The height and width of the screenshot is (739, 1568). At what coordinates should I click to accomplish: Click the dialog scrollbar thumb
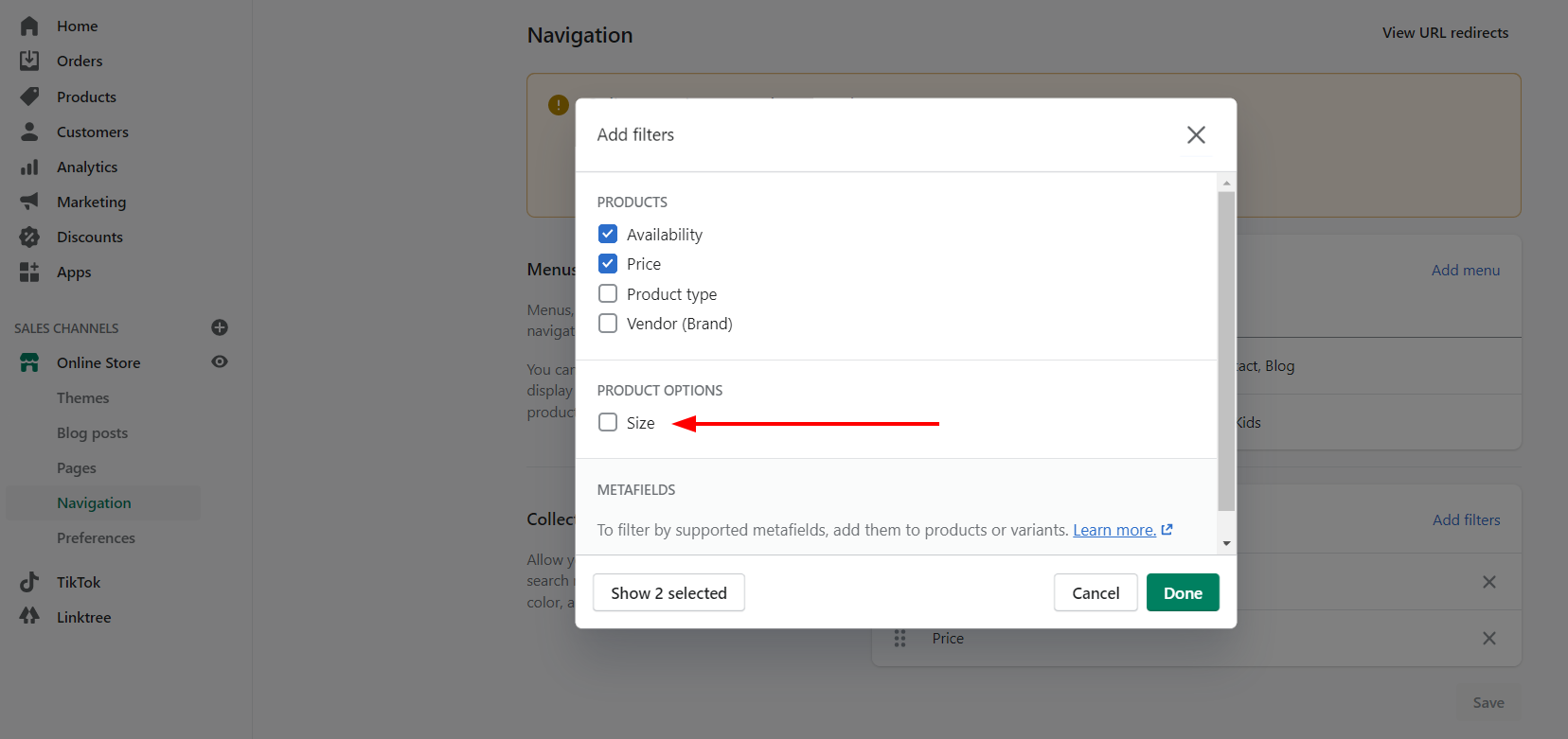tap(1226, 351)
